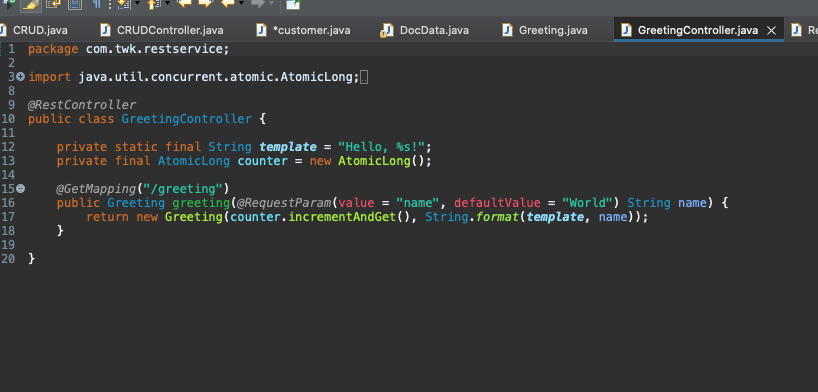
Task: Switch to the Greeting.java tab
Action: [546, 30]
